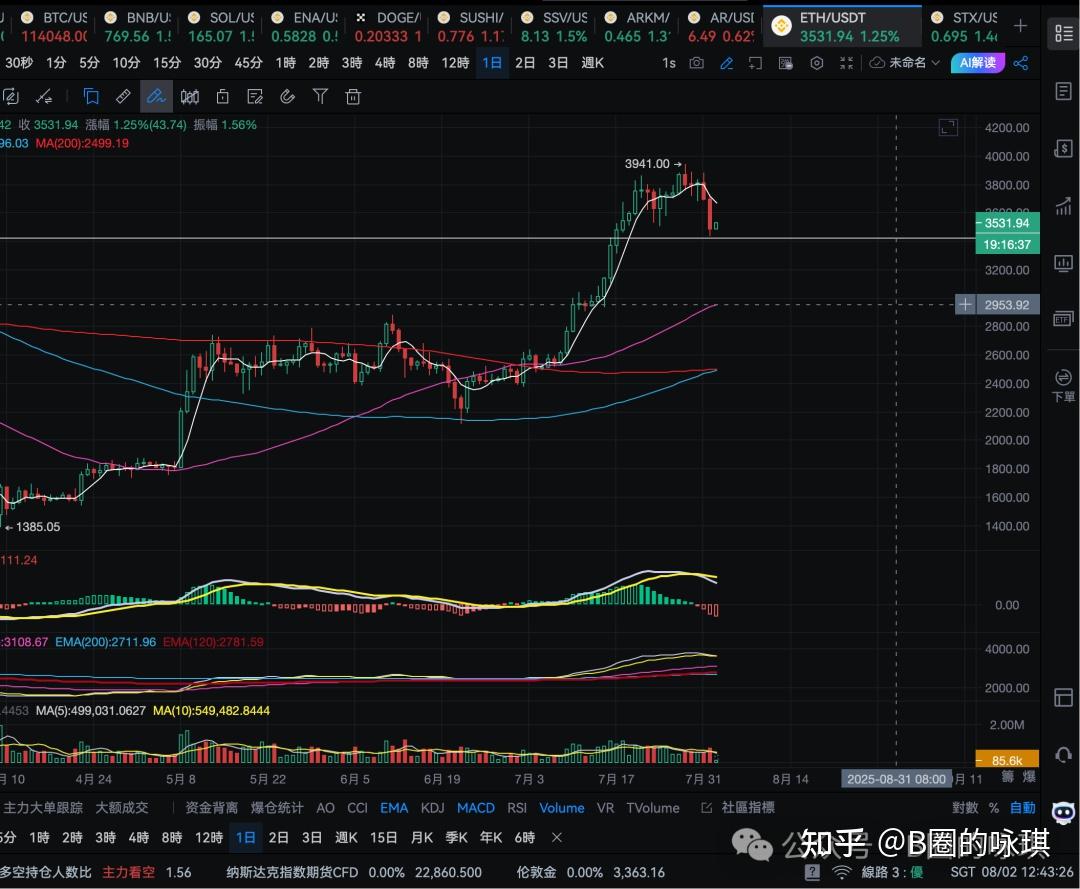The image size is (1080, 889).
Task: Enable the RSI indicator
Action: (517, 808)
